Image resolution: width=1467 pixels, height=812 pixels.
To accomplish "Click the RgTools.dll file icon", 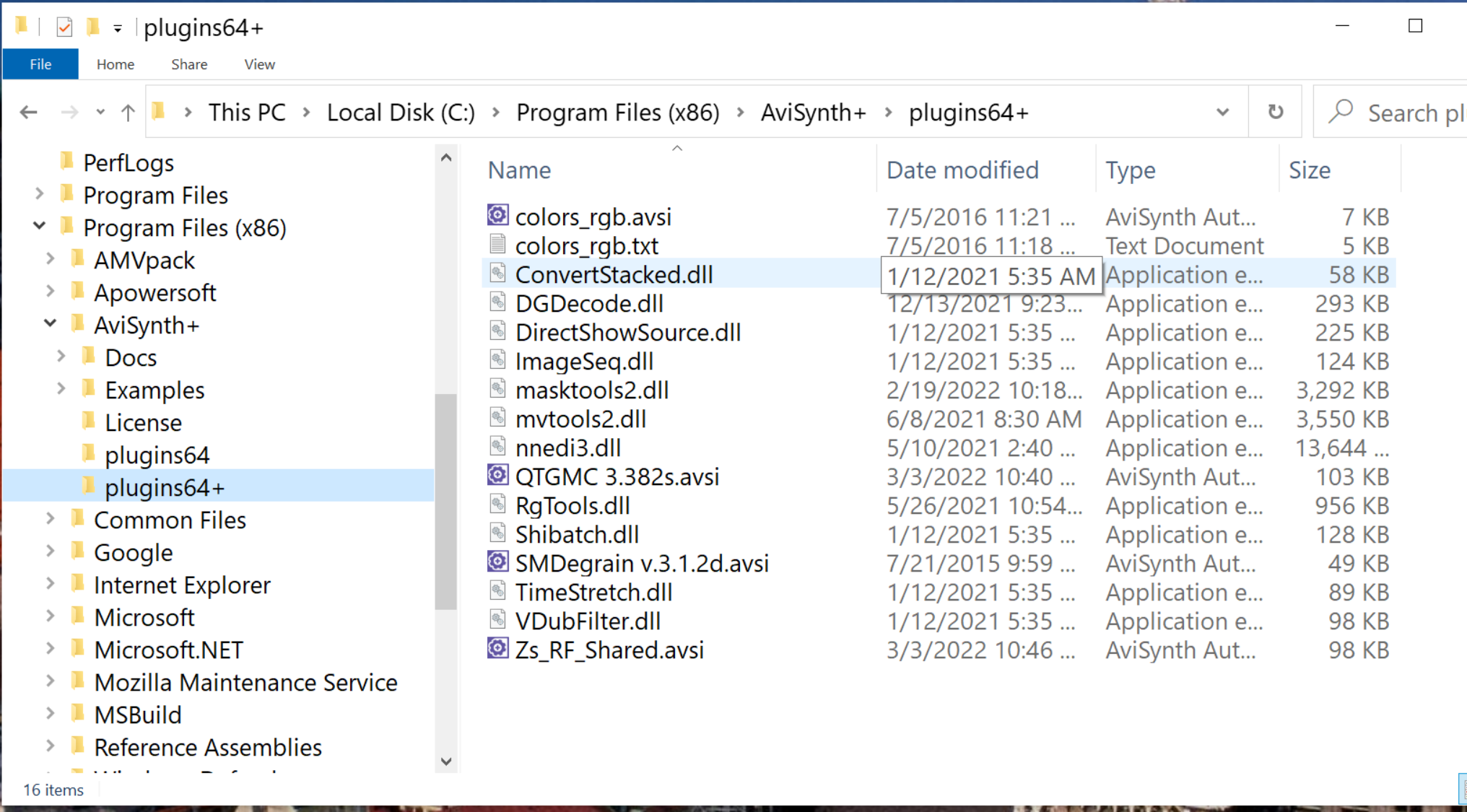I will [497, 504].
